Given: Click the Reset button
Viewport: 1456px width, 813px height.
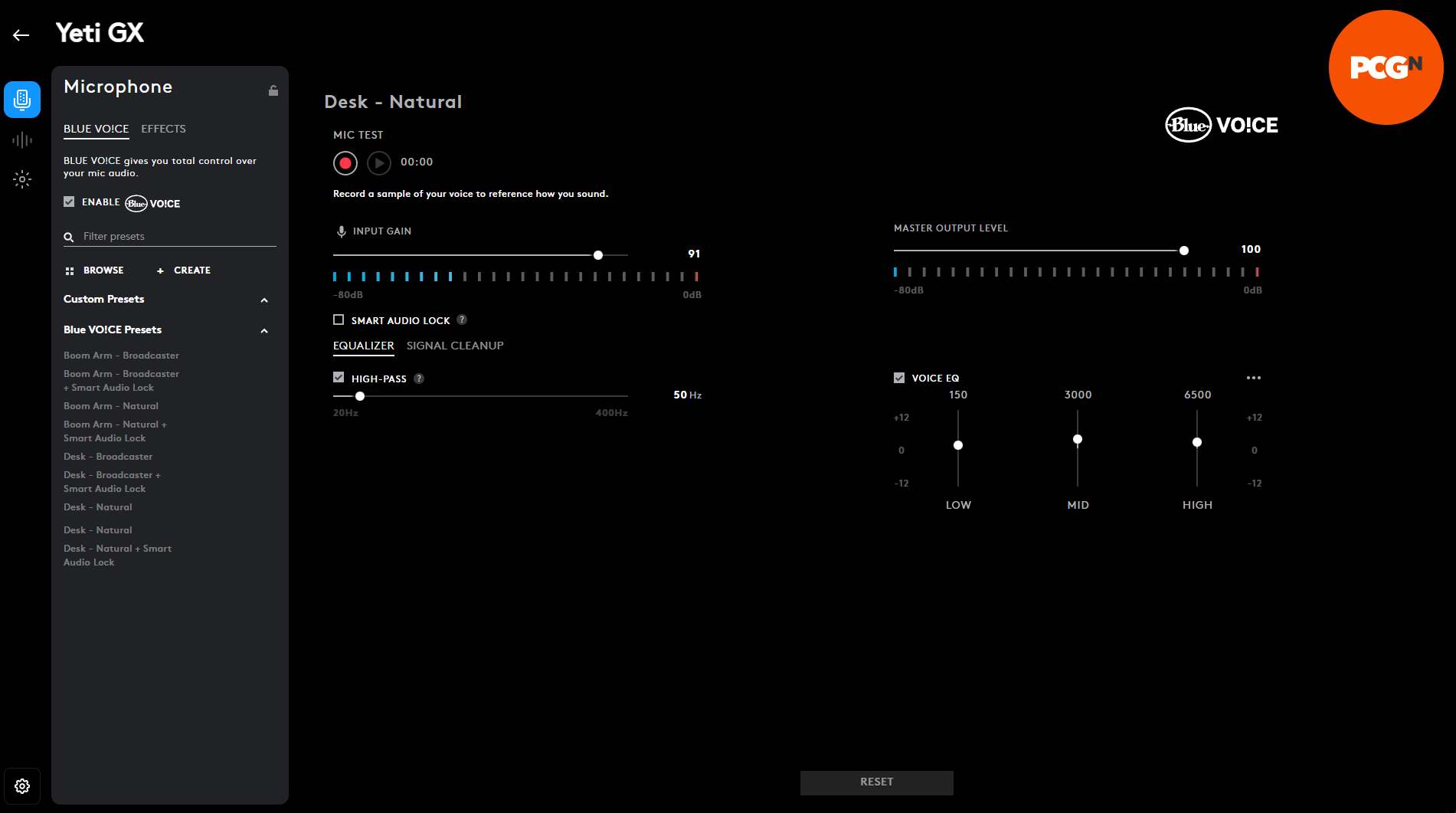Looking at the screenshot, I should tap(877, 782).
